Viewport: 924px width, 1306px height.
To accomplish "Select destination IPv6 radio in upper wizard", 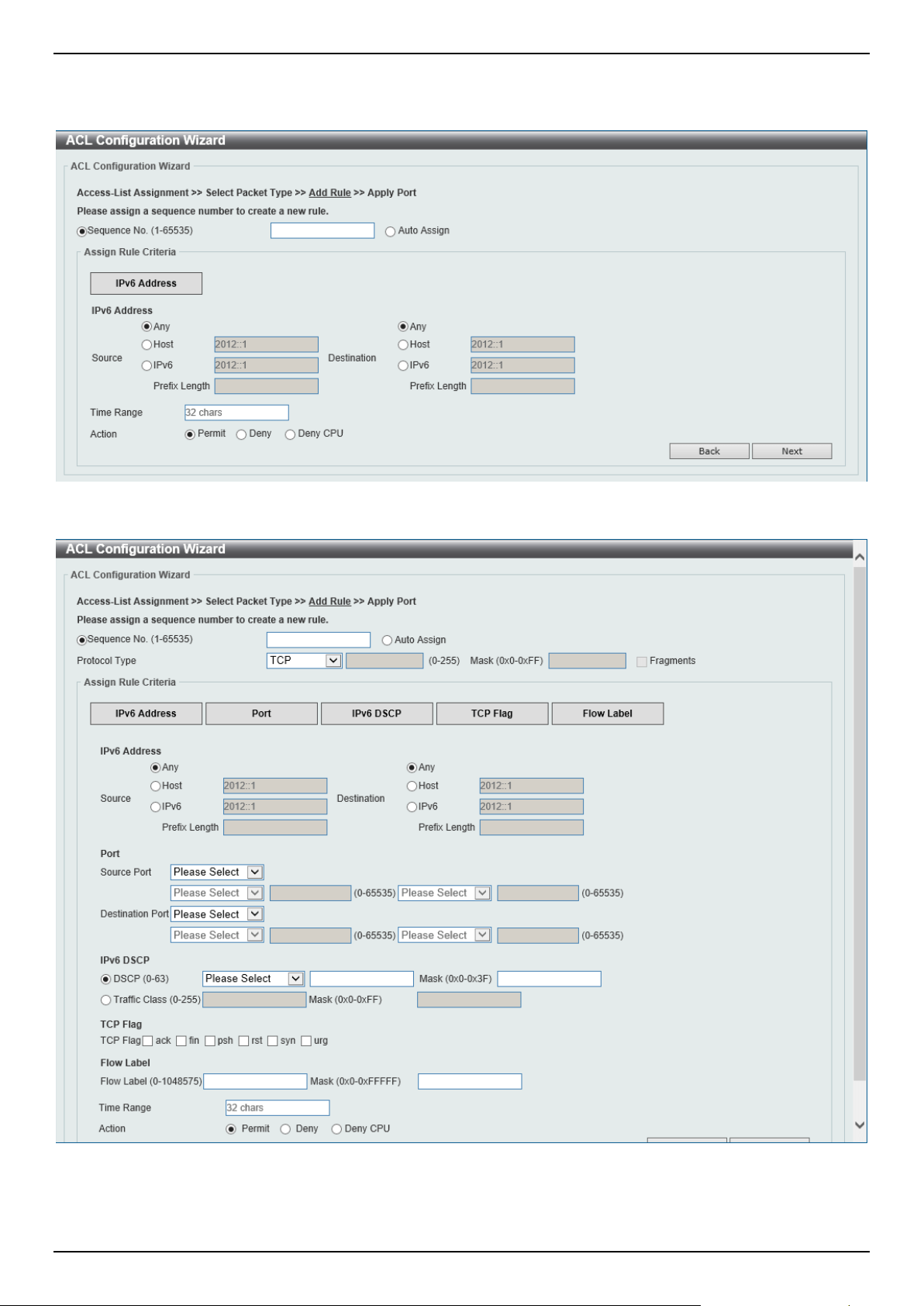I will [403, 365].
